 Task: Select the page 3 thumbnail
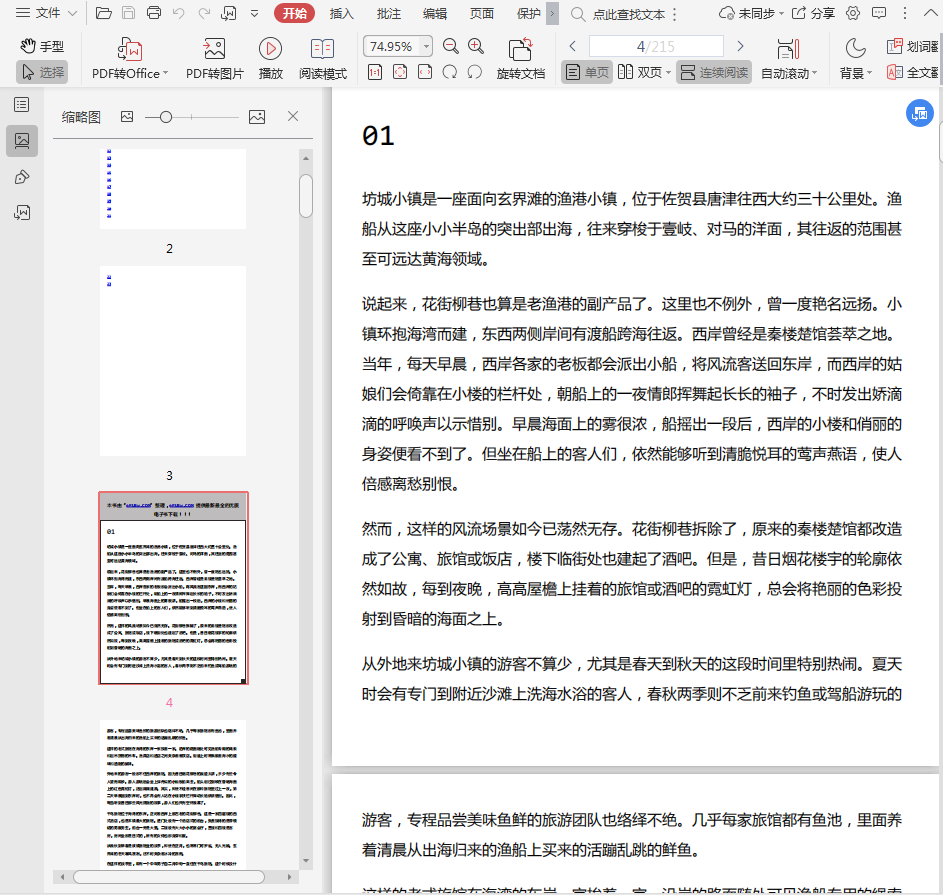coord(173,361)
